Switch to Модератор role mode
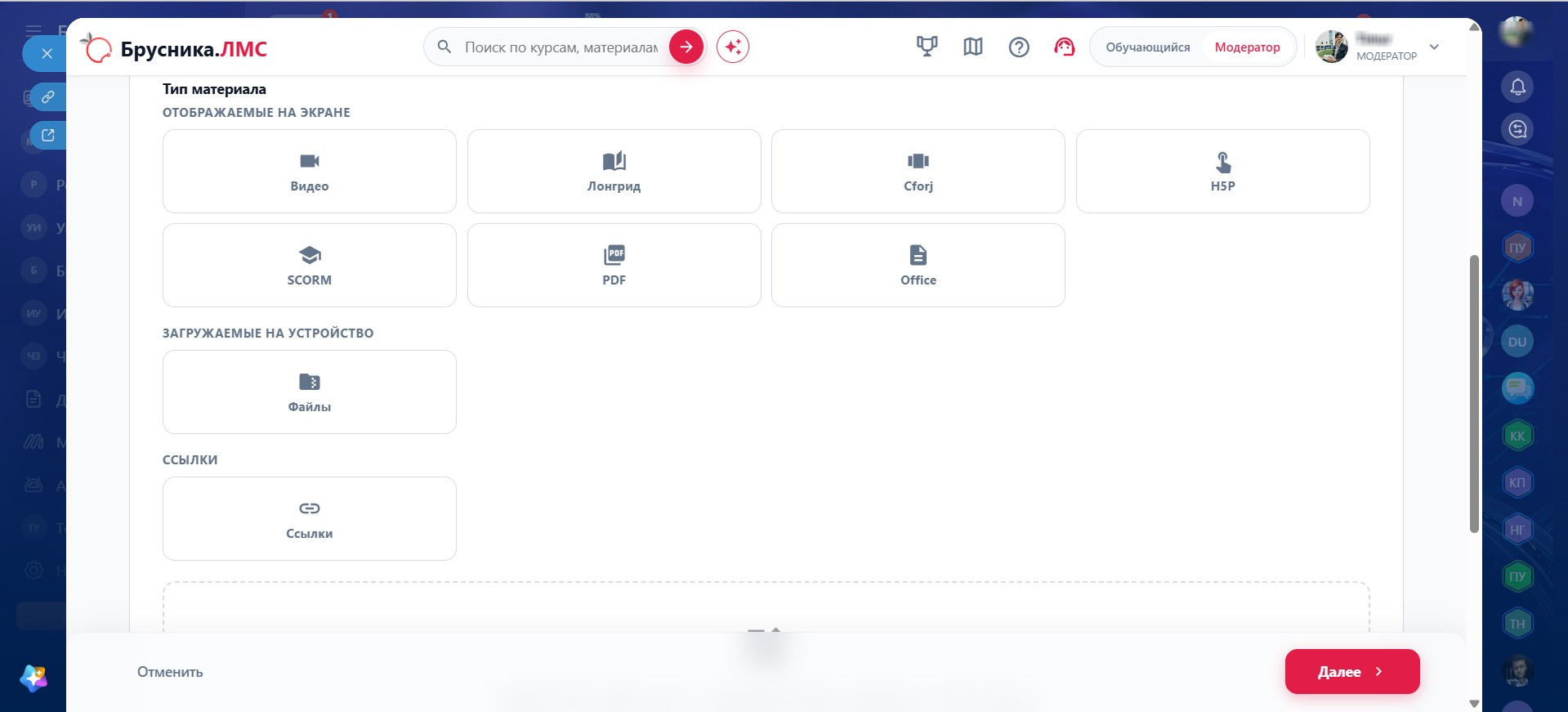The width and height of the screenshot is (1568, 712). click(x=1247, y=47)
